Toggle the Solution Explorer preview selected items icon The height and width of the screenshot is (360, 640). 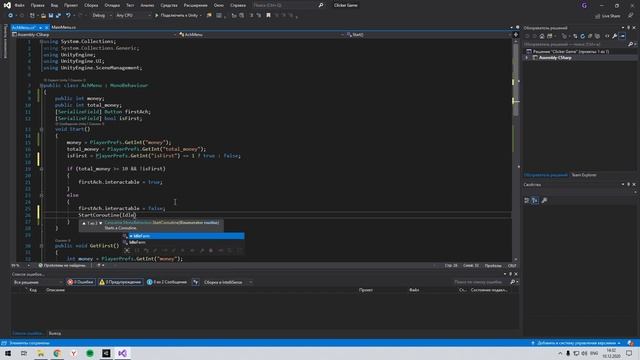coord(622,36)
